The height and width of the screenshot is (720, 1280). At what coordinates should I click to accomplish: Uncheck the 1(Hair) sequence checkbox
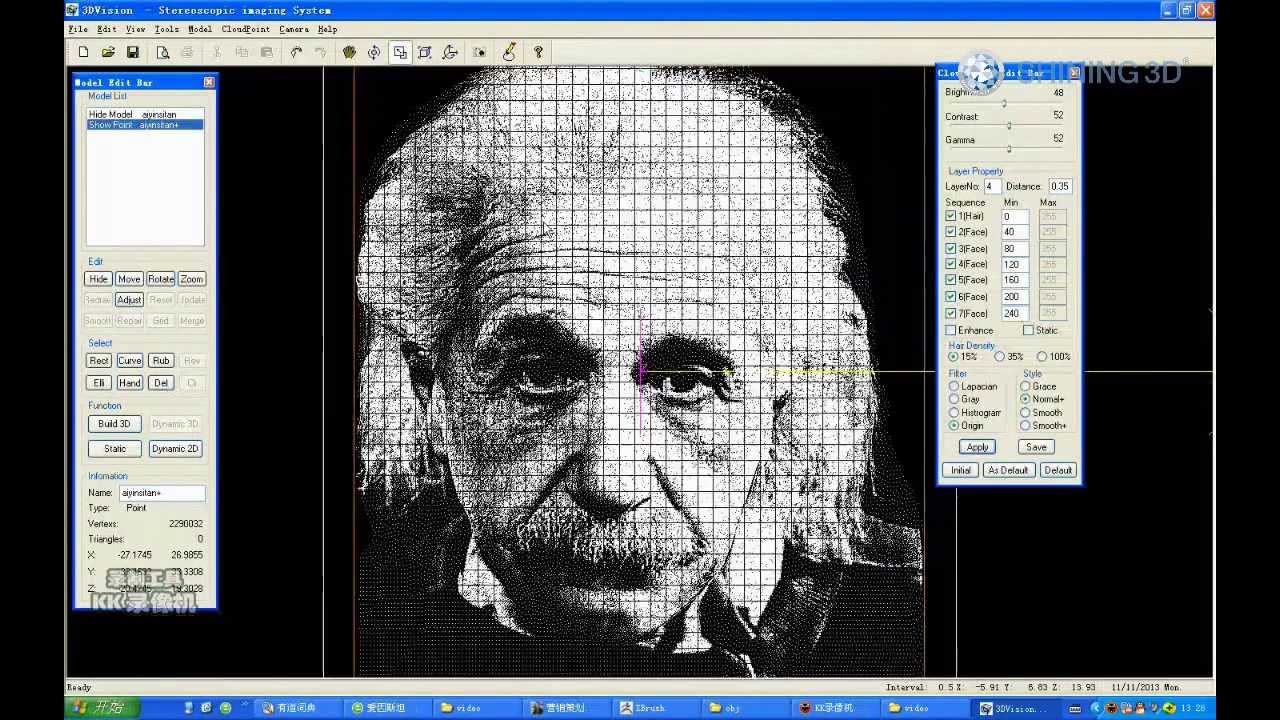tap(951, 216)
